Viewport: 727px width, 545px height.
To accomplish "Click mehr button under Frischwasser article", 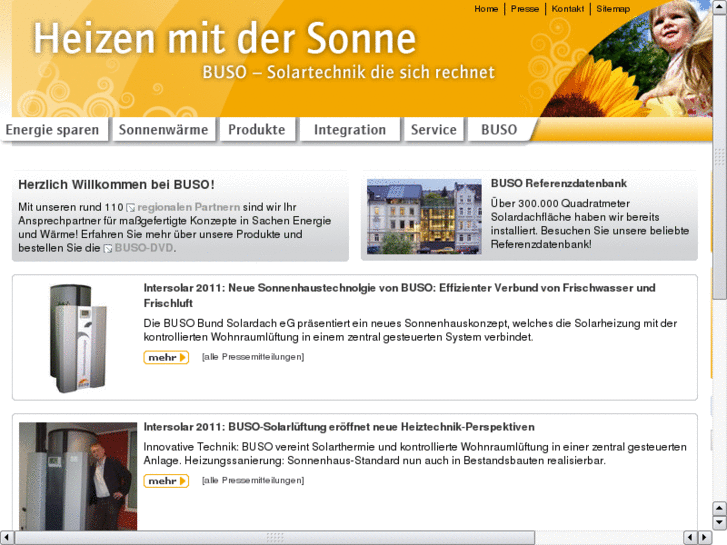I will (x=166, y=357).
